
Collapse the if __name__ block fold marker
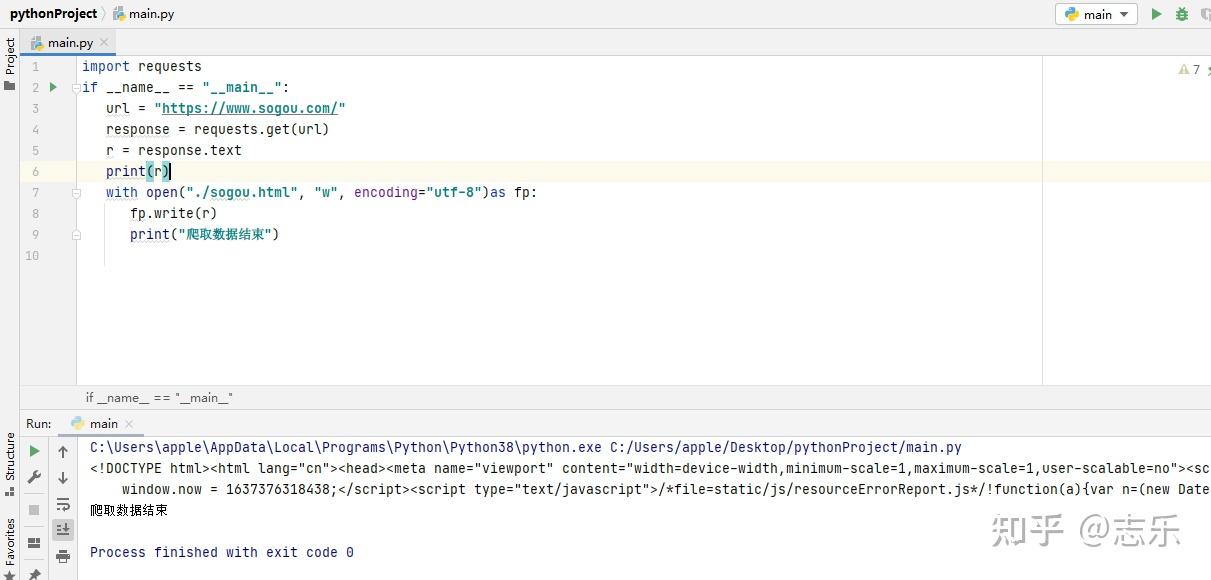76,87
